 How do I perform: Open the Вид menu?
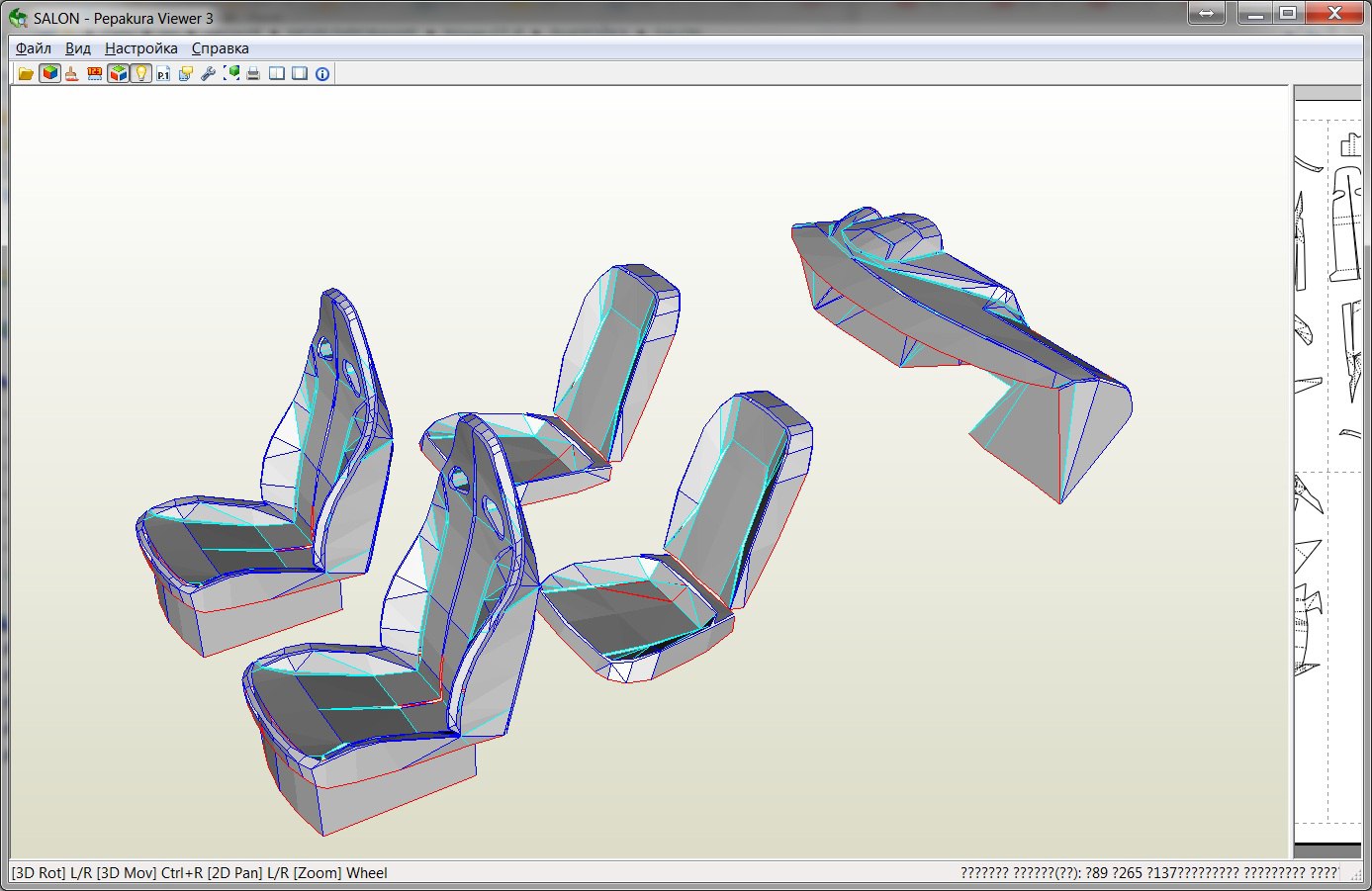(78, 48)
